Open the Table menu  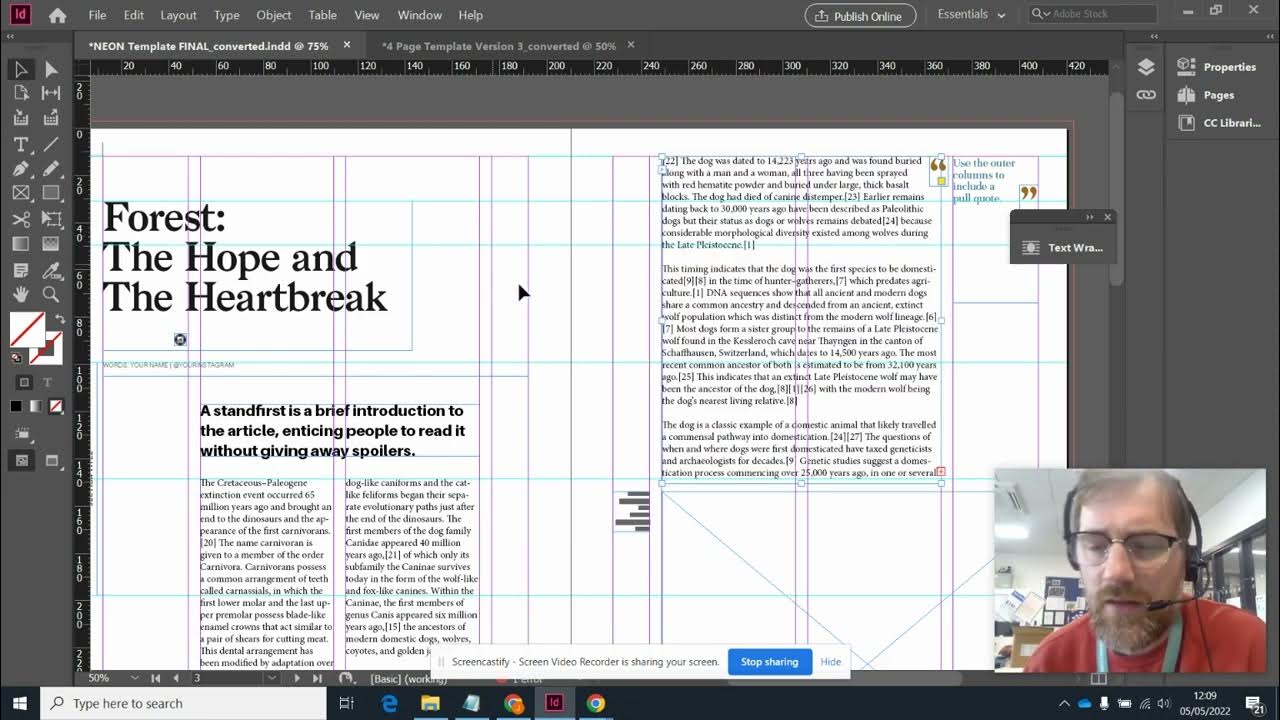pos(323,15)
